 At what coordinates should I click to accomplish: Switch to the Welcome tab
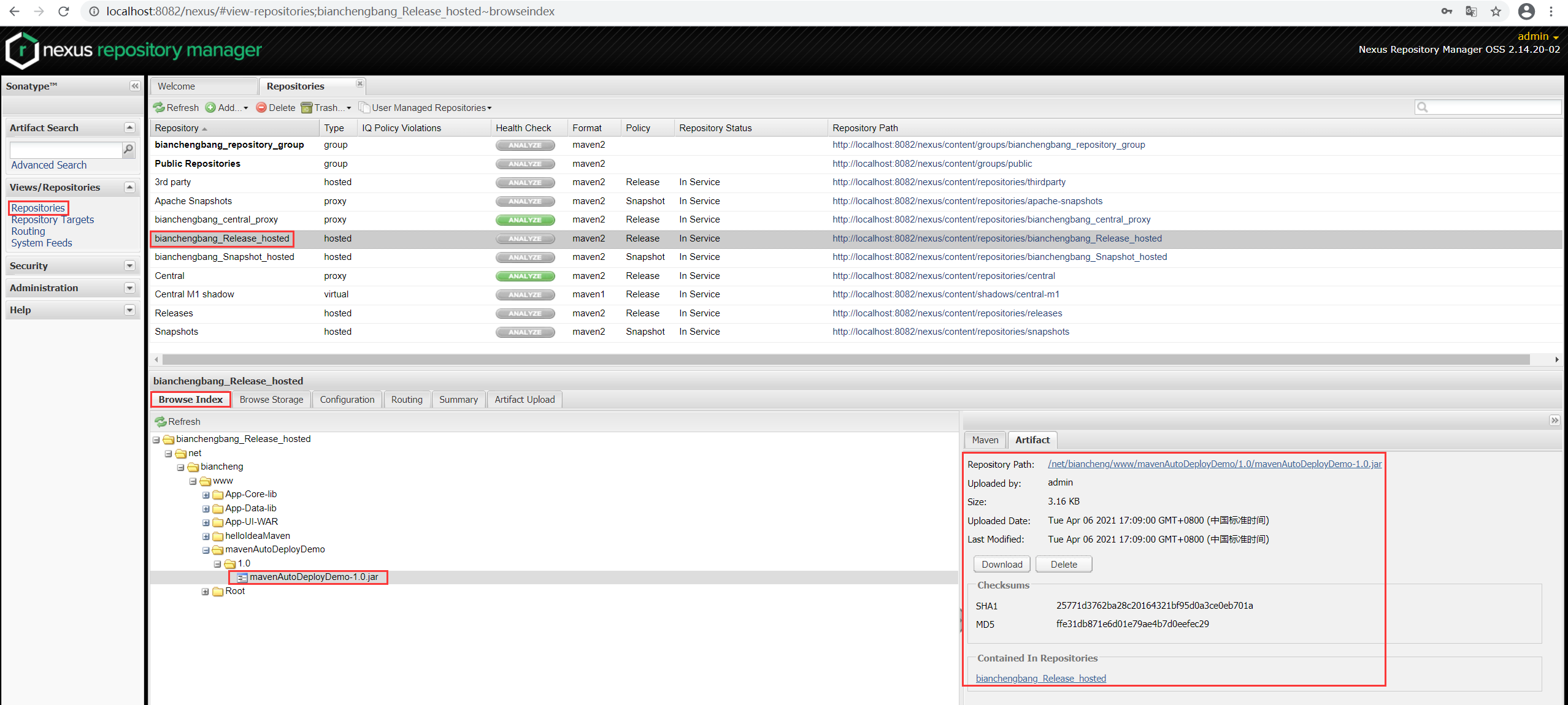[204, 86]
